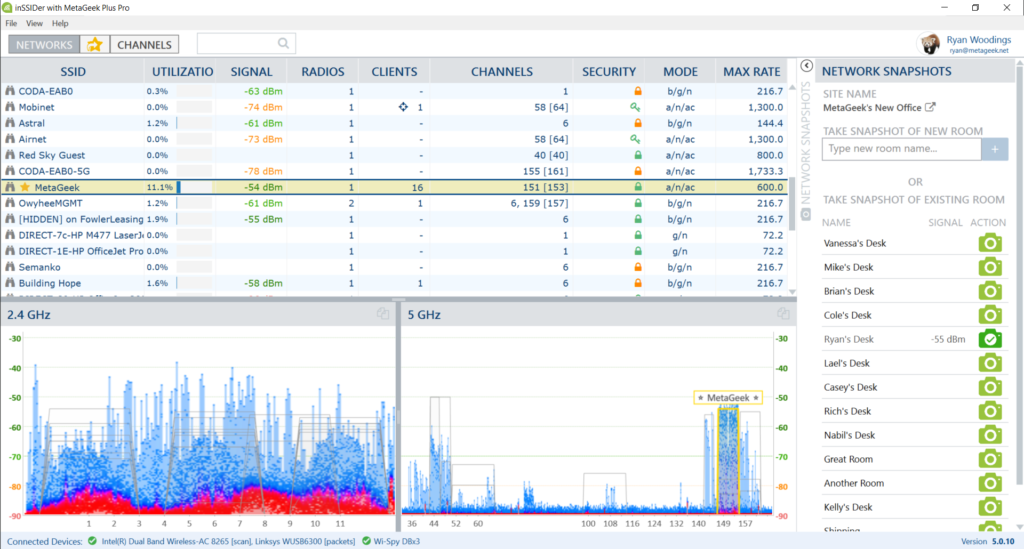1024x549 pixels.
Task: Select the Building Hope network
Action: [x=394, y=283]
